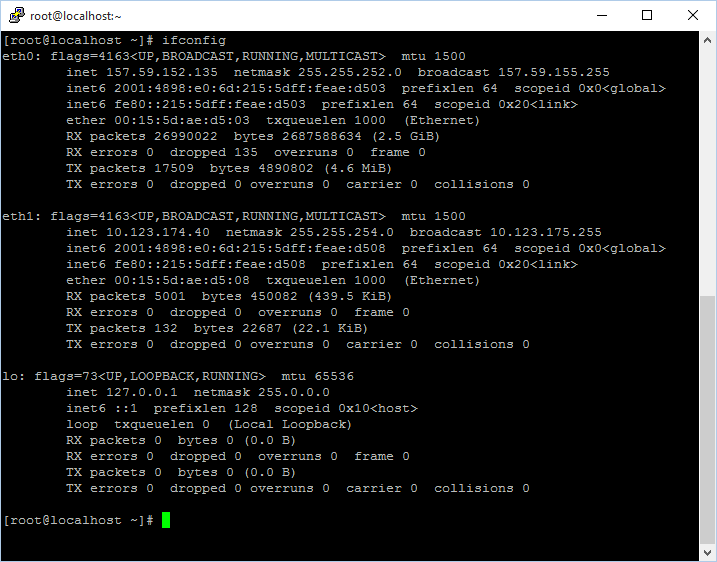Click global IPv6 address ending d503

(250, 88)
